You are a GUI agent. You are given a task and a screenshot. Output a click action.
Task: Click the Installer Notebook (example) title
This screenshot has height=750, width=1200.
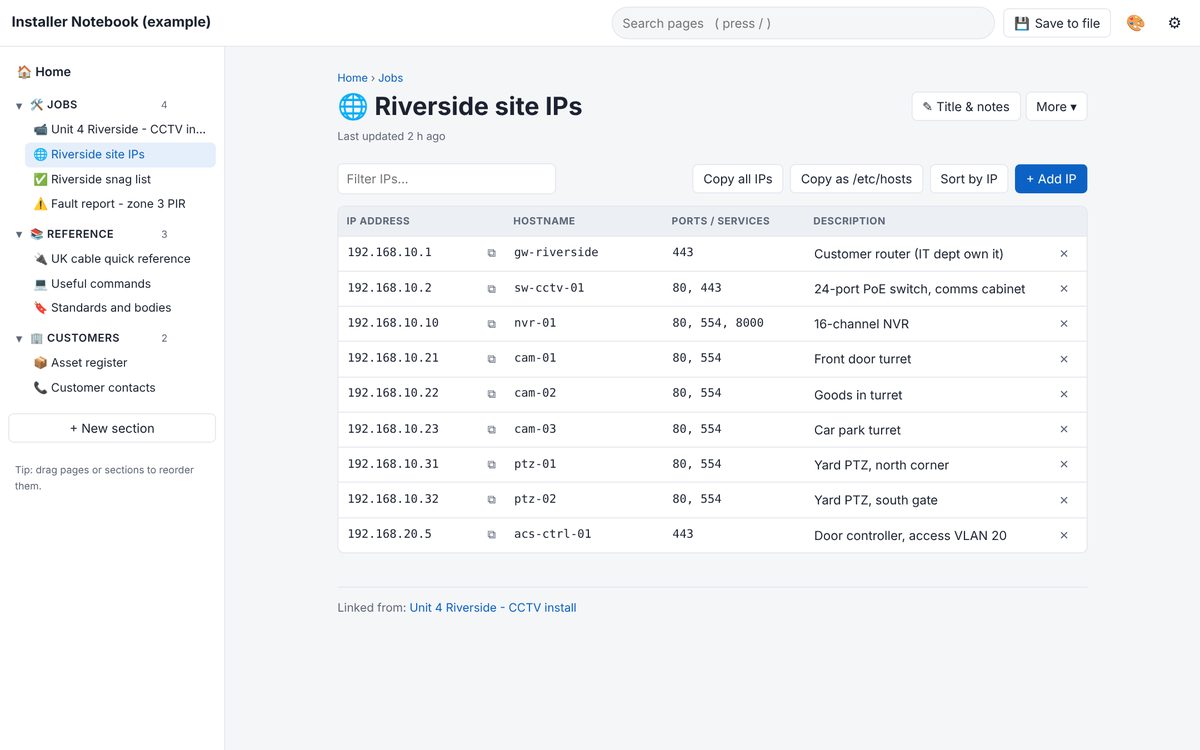pyautogui.click(x=111, y=22)
